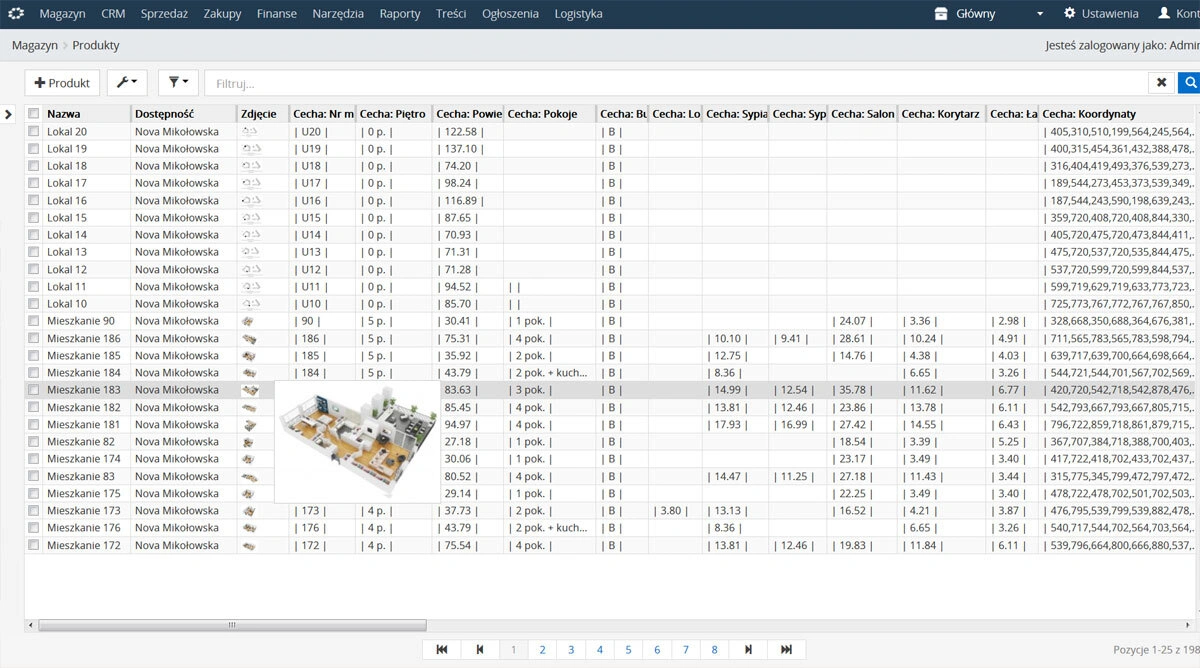Open the wrench tools dropdown

[128, 83]
